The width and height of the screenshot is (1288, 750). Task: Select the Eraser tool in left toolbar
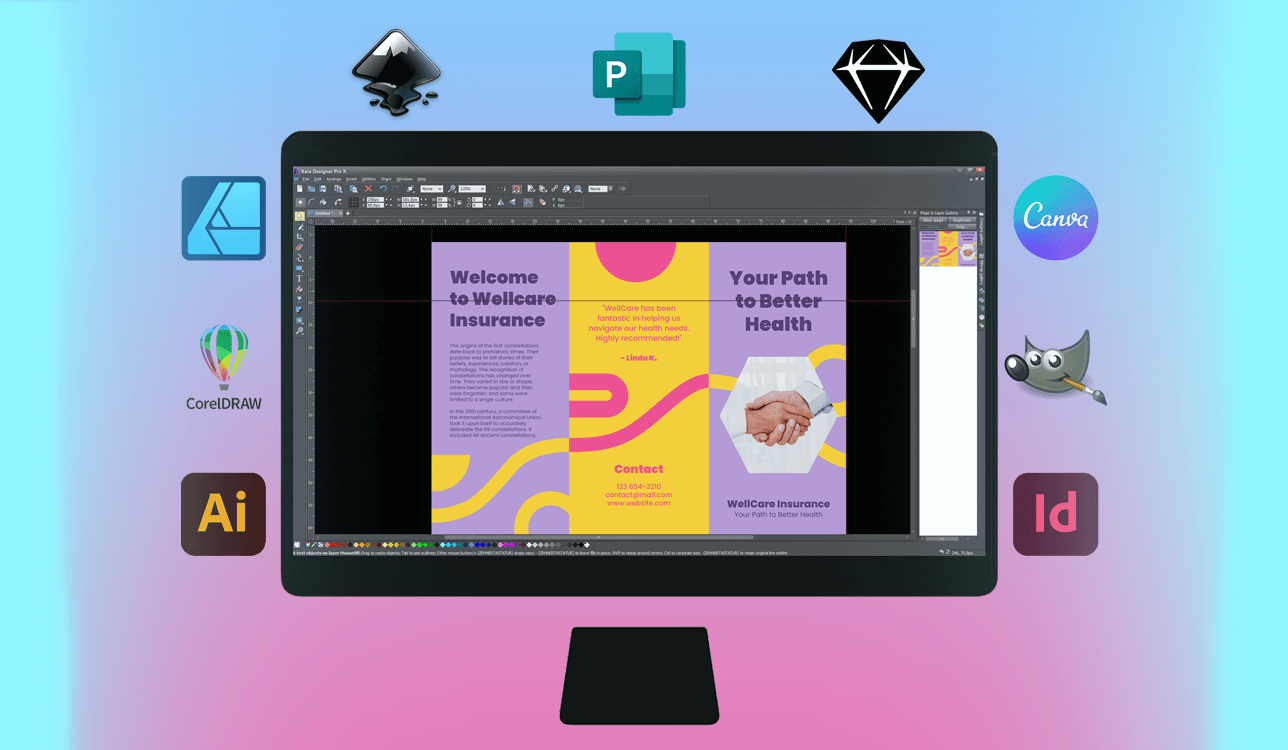[299, 247]
